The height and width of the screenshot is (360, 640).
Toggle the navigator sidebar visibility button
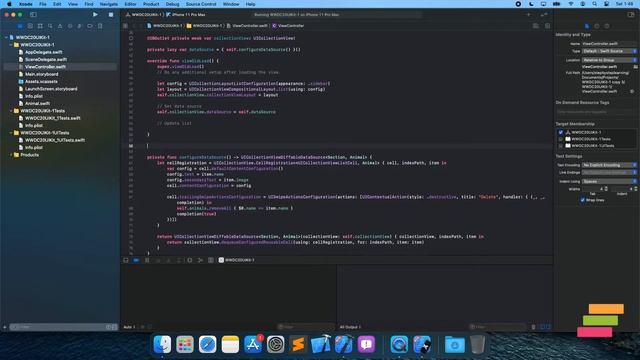click(33, 14)
